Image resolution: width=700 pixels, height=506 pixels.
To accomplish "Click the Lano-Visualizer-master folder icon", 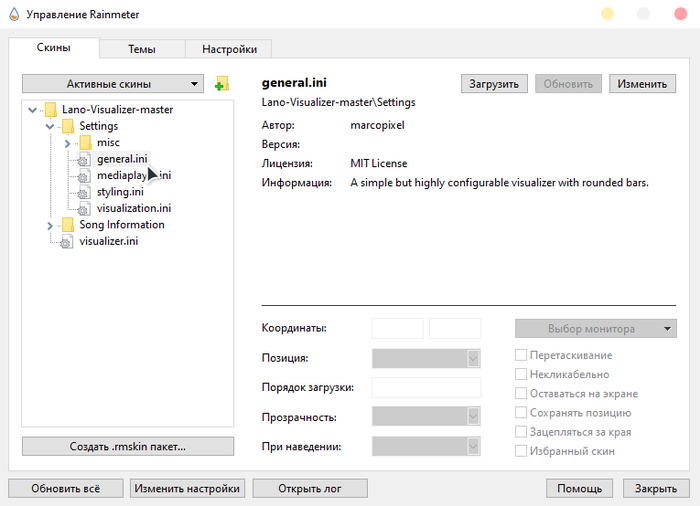I will click(50, 110).
